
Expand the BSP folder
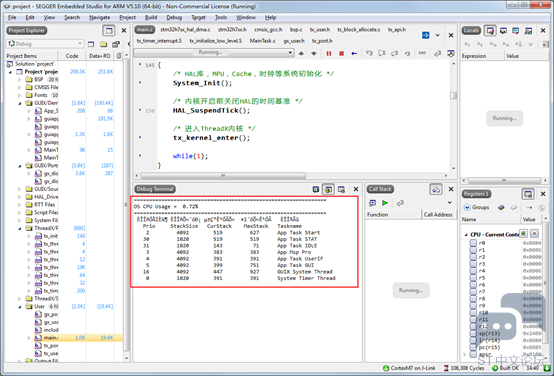20,80
